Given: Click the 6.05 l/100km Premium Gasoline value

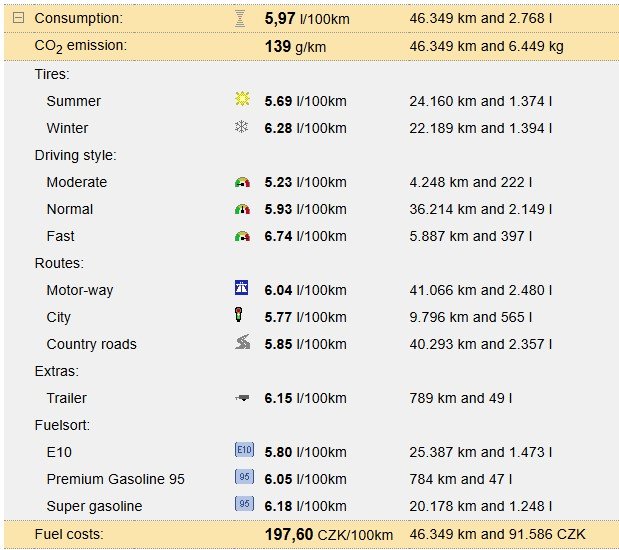Looking at the screenshot, I should tap(306, 479).
